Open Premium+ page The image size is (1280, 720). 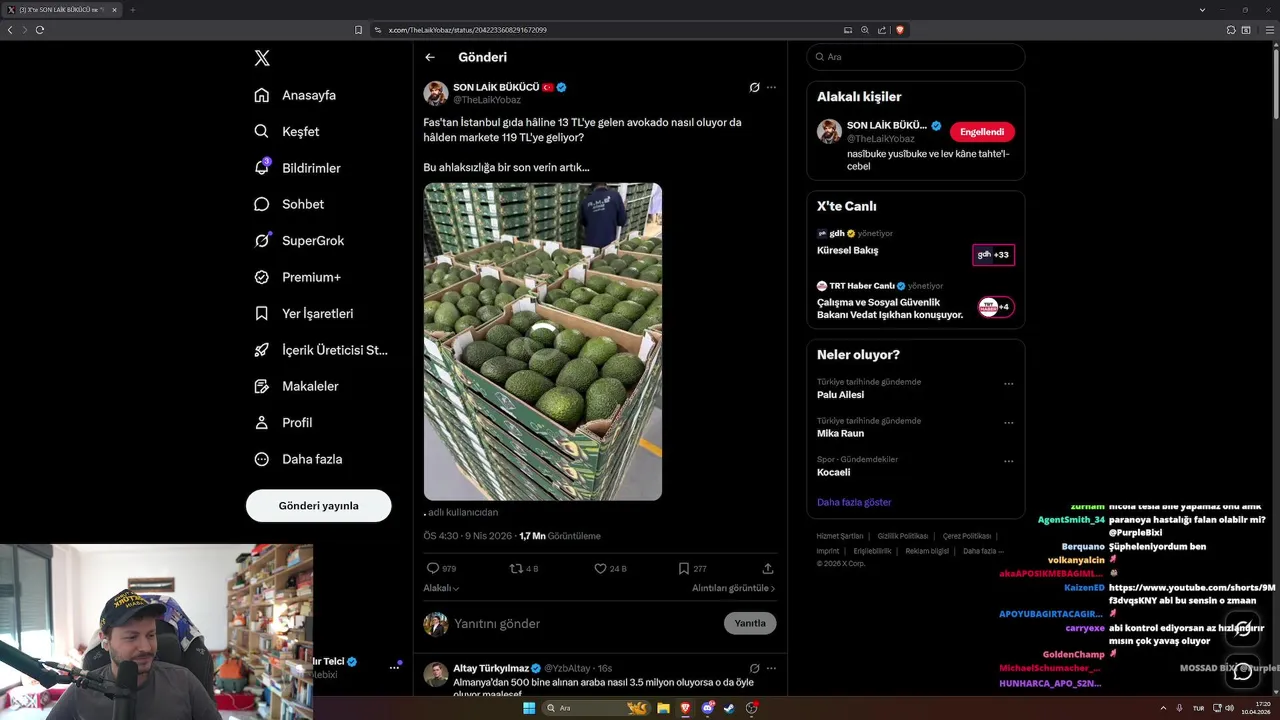(297, 277)
